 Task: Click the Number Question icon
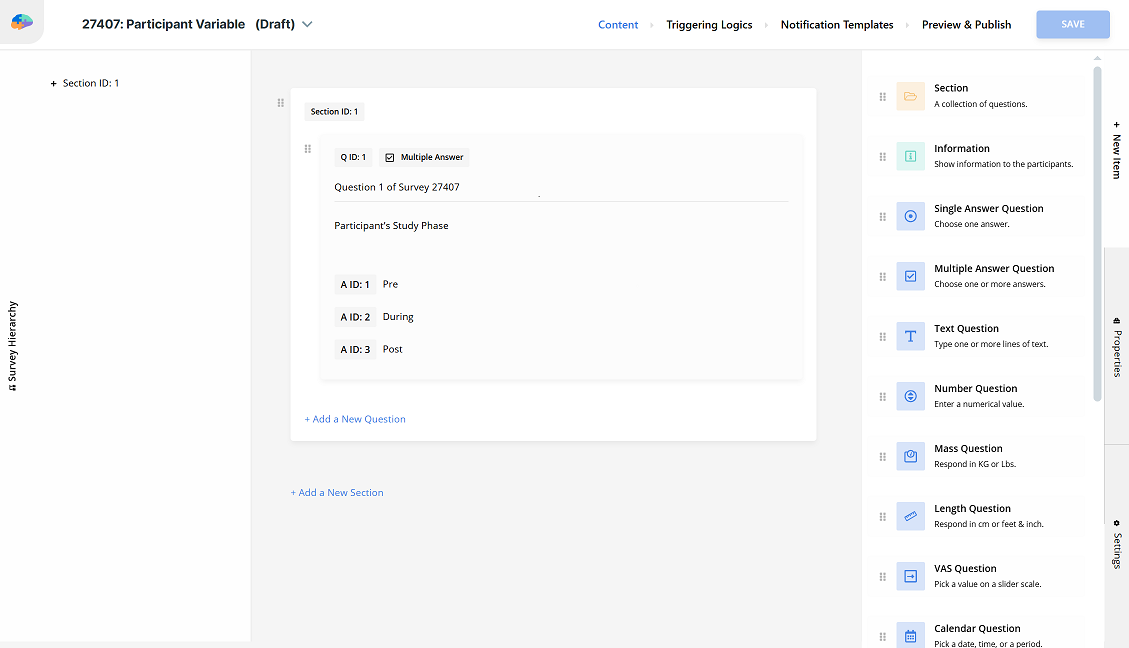910,396
